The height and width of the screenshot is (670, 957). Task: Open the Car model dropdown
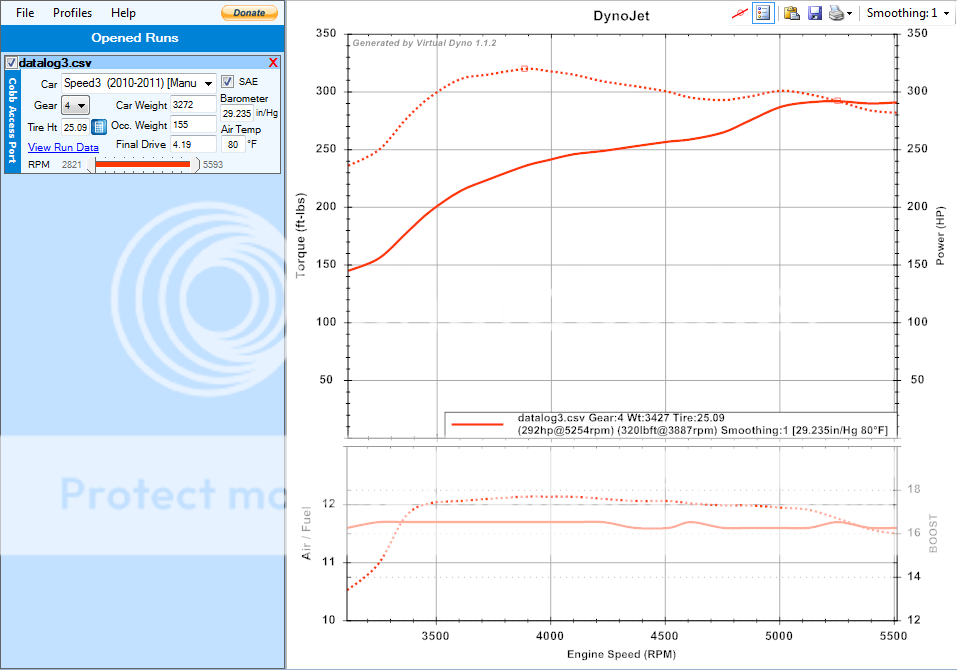[139, 83]
